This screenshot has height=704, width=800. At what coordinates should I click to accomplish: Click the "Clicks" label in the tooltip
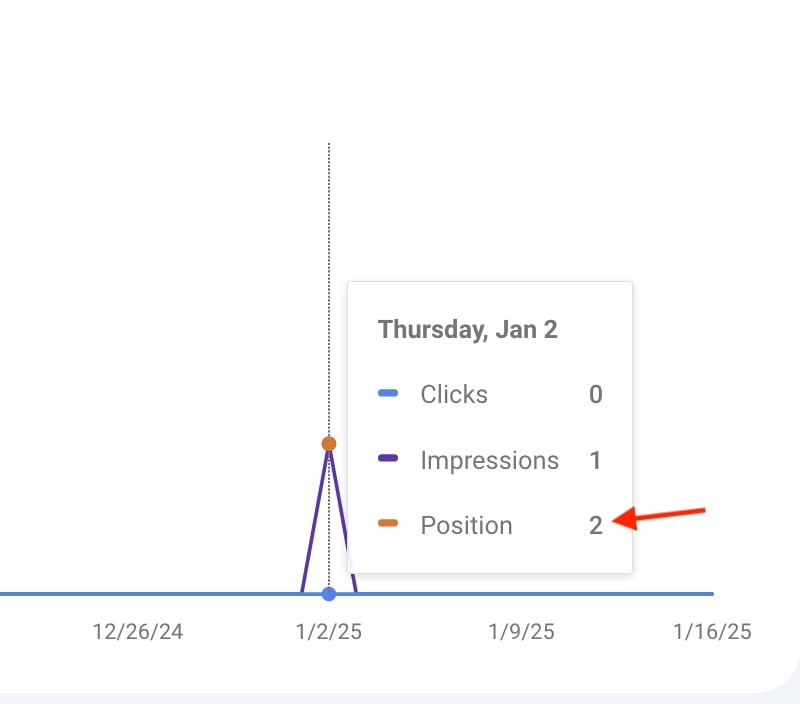pos(454,394)
